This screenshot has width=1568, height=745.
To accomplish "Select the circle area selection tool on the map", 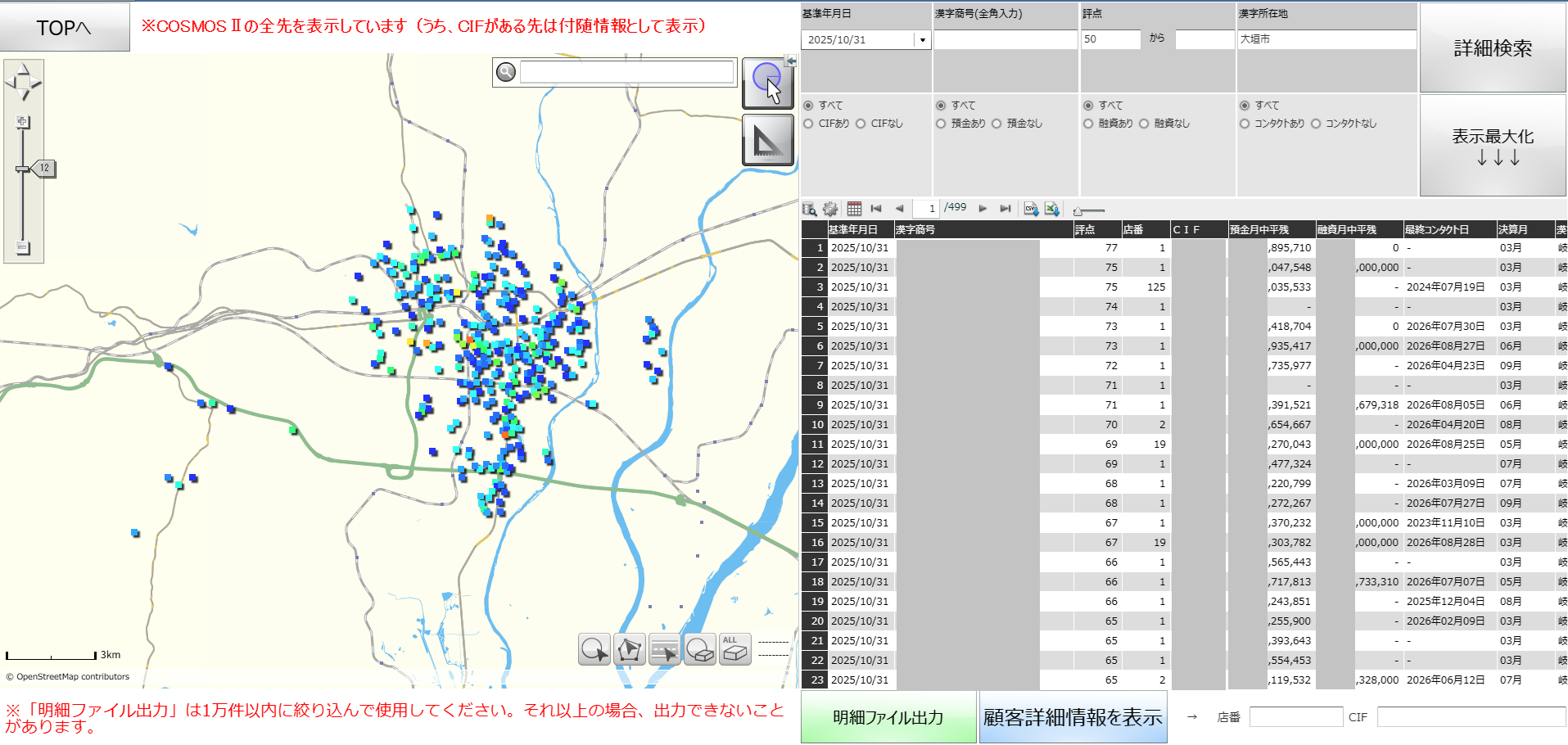I will (x=767, y=84).
